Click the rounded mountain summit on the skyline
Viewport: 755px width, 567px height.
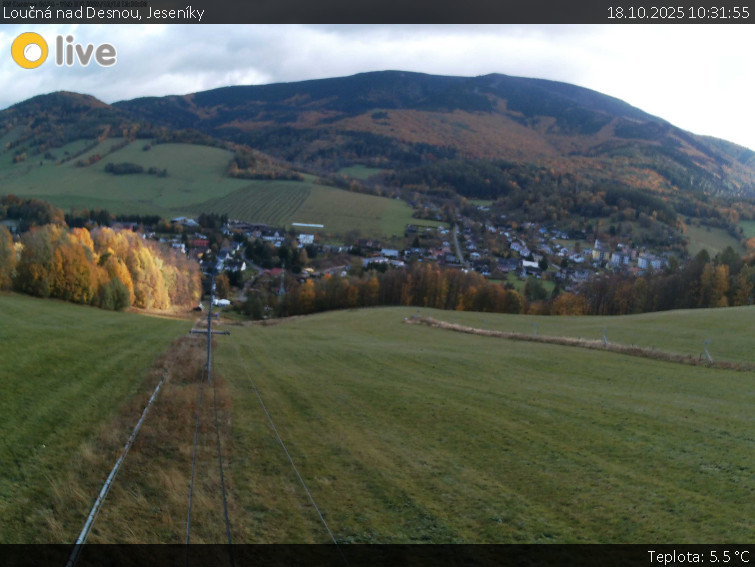pyautogui.click(x=420, y=78)
